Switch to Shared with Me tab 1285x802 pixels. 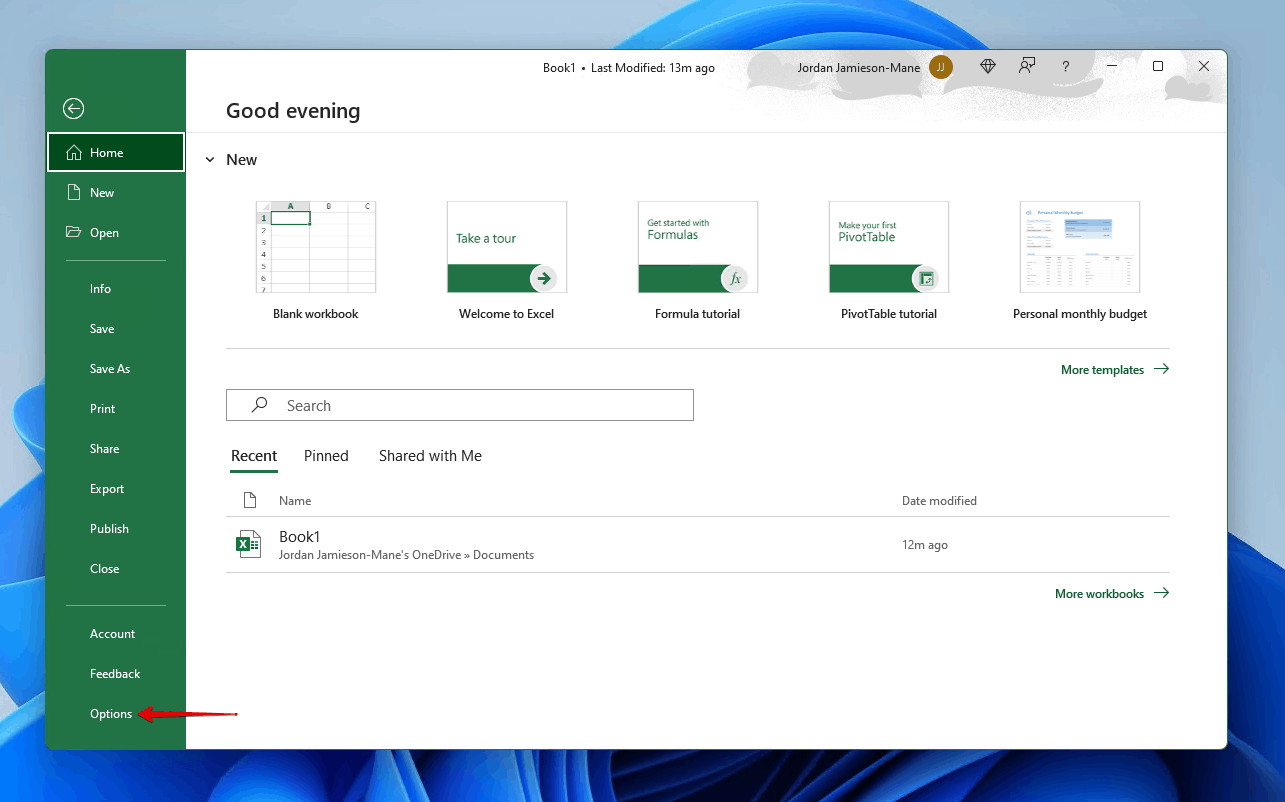coord(430,456)
